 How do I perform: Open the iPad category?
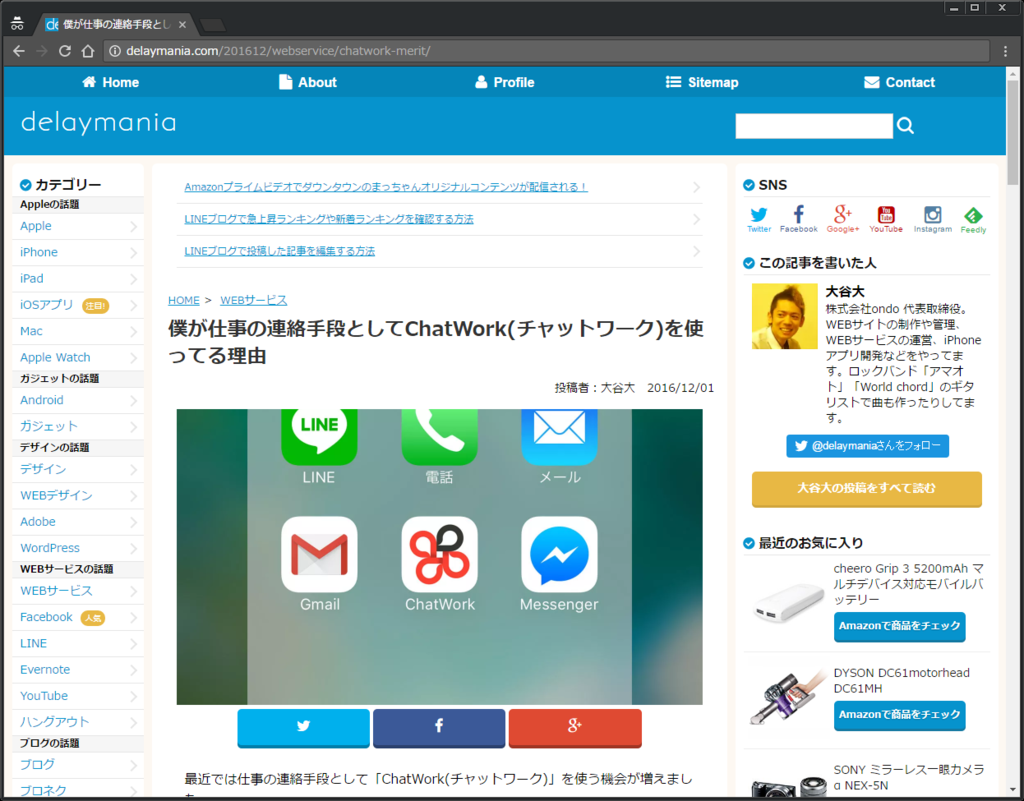click(x=78, y=279)
